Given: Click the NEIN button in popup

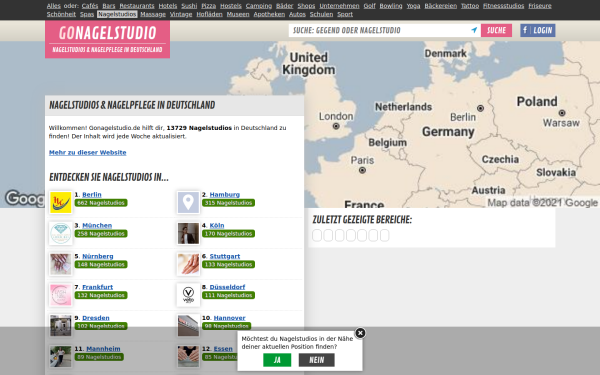Looking at the screenshot, I should tap(316, 360).
